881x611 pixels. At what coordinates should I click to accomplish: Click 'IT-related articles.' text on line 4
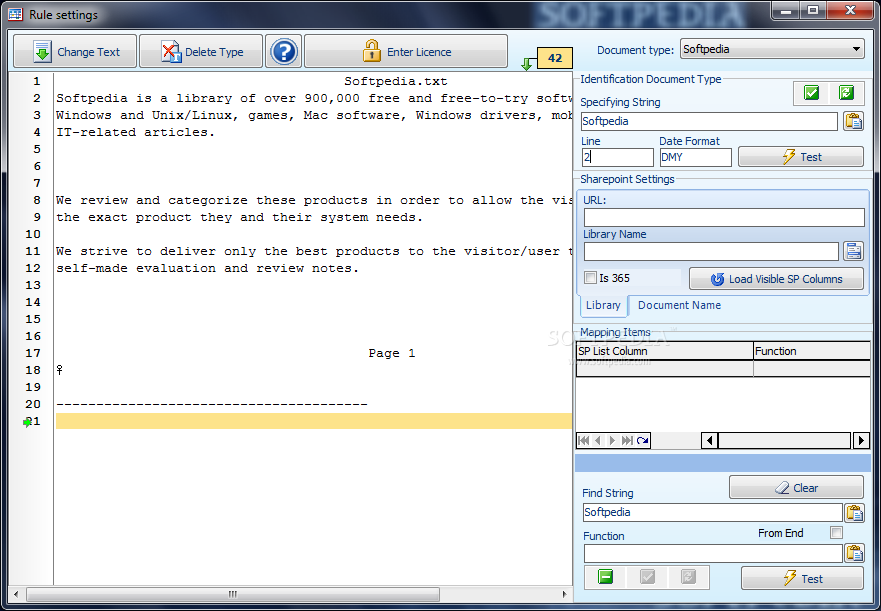coord(135,132)
